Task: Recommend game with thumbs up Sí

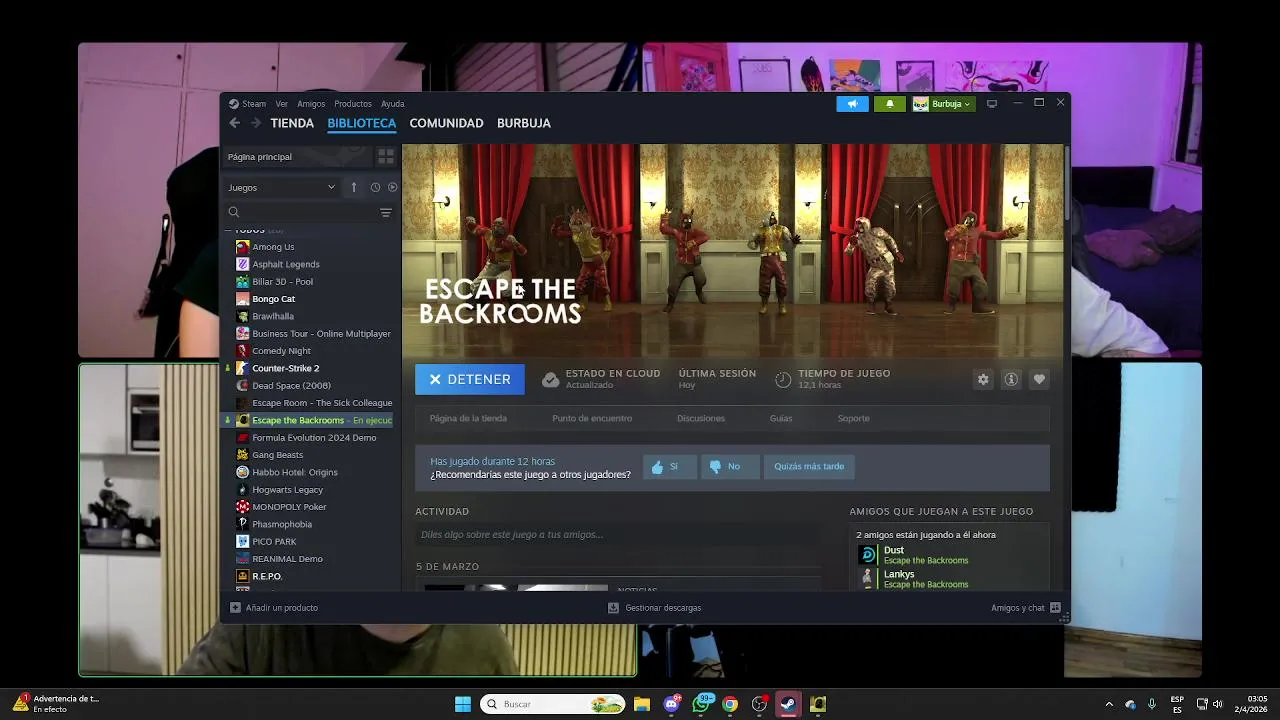Action: [669, 466]
